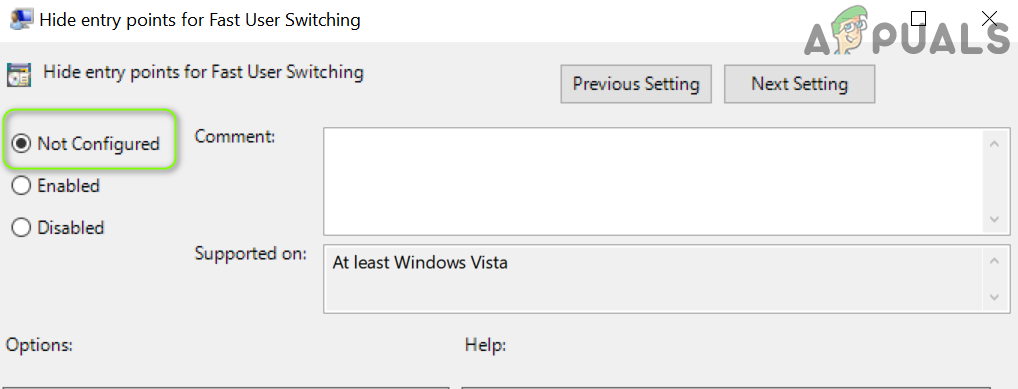Open the Next Setting
This screenshot has width=1018, height=389.
coord(799,84)
